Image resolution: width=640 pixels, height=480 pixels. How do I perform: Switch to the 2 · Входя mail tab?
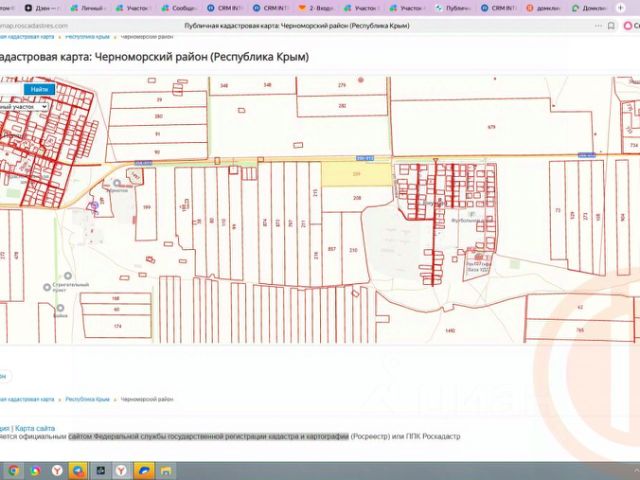click(316, 8)
